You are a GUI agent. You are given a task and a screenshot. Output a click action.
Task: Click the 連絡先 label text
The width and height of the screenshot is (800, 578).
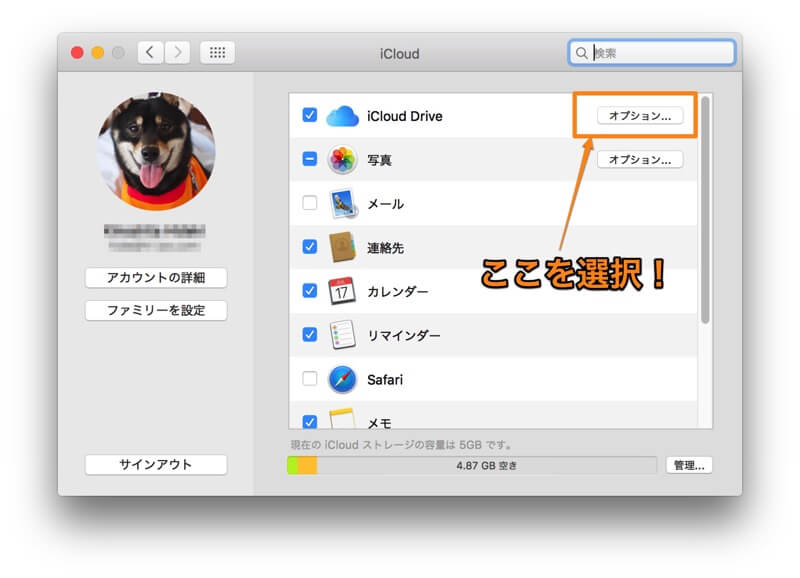[x=385, y=248]
